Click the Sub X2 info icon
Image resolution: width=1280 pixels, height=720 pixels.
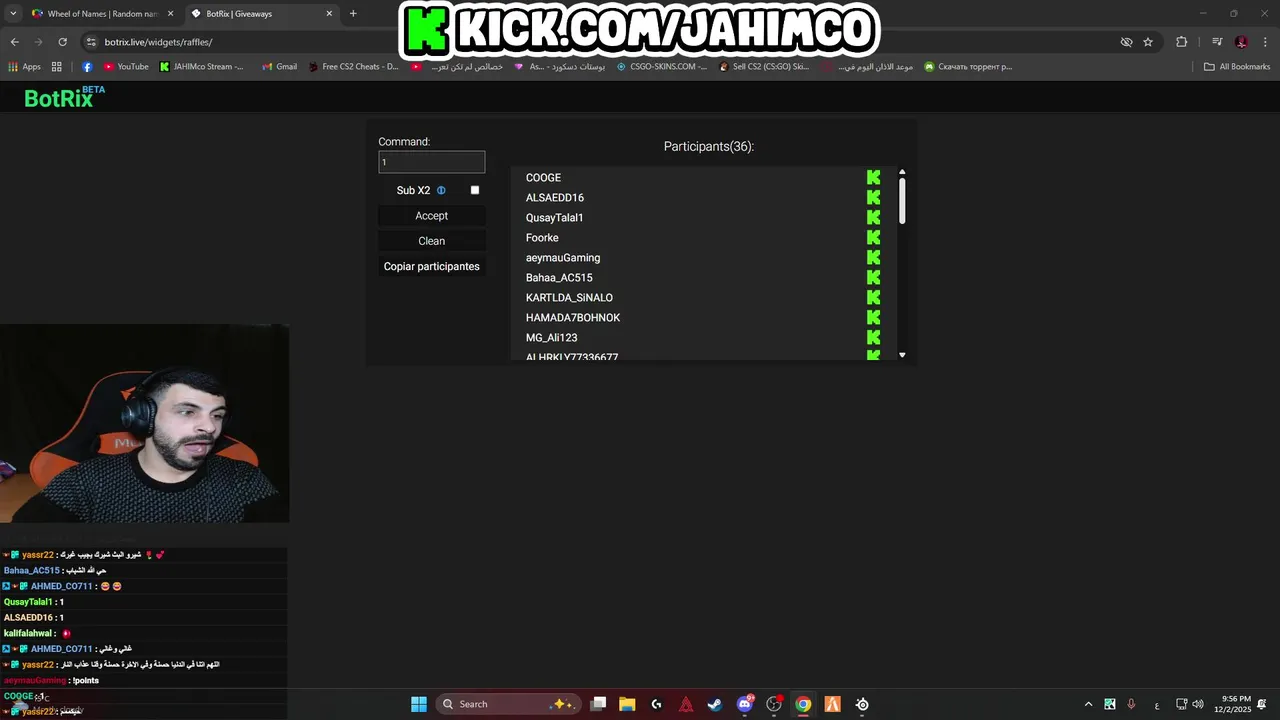coord(441,190)
